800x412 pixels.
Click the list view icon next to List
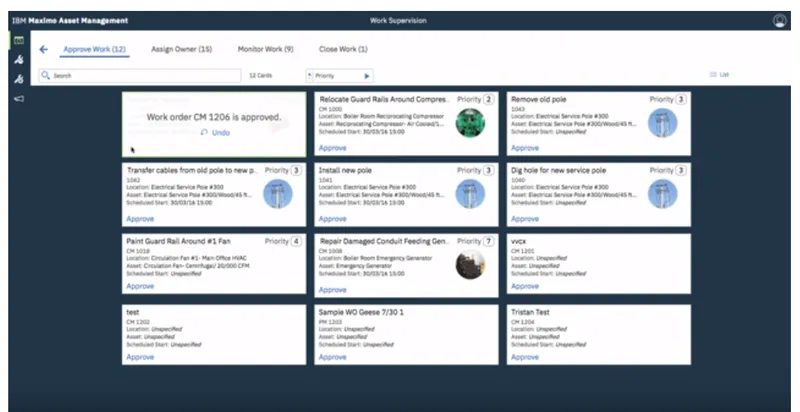click(x=713, y=74)
